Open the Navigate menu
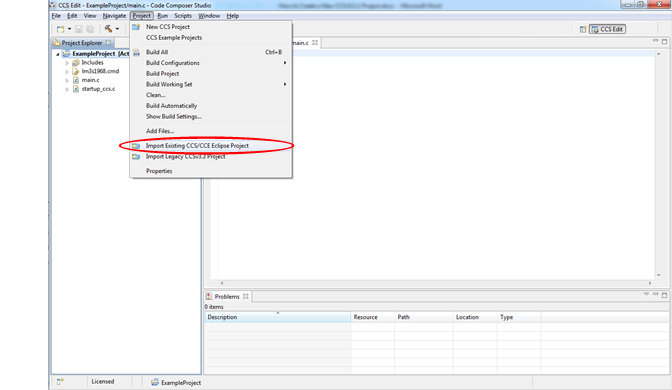Image resolution: width=672 pixels, height=390 pixels. tap(114, 16)
